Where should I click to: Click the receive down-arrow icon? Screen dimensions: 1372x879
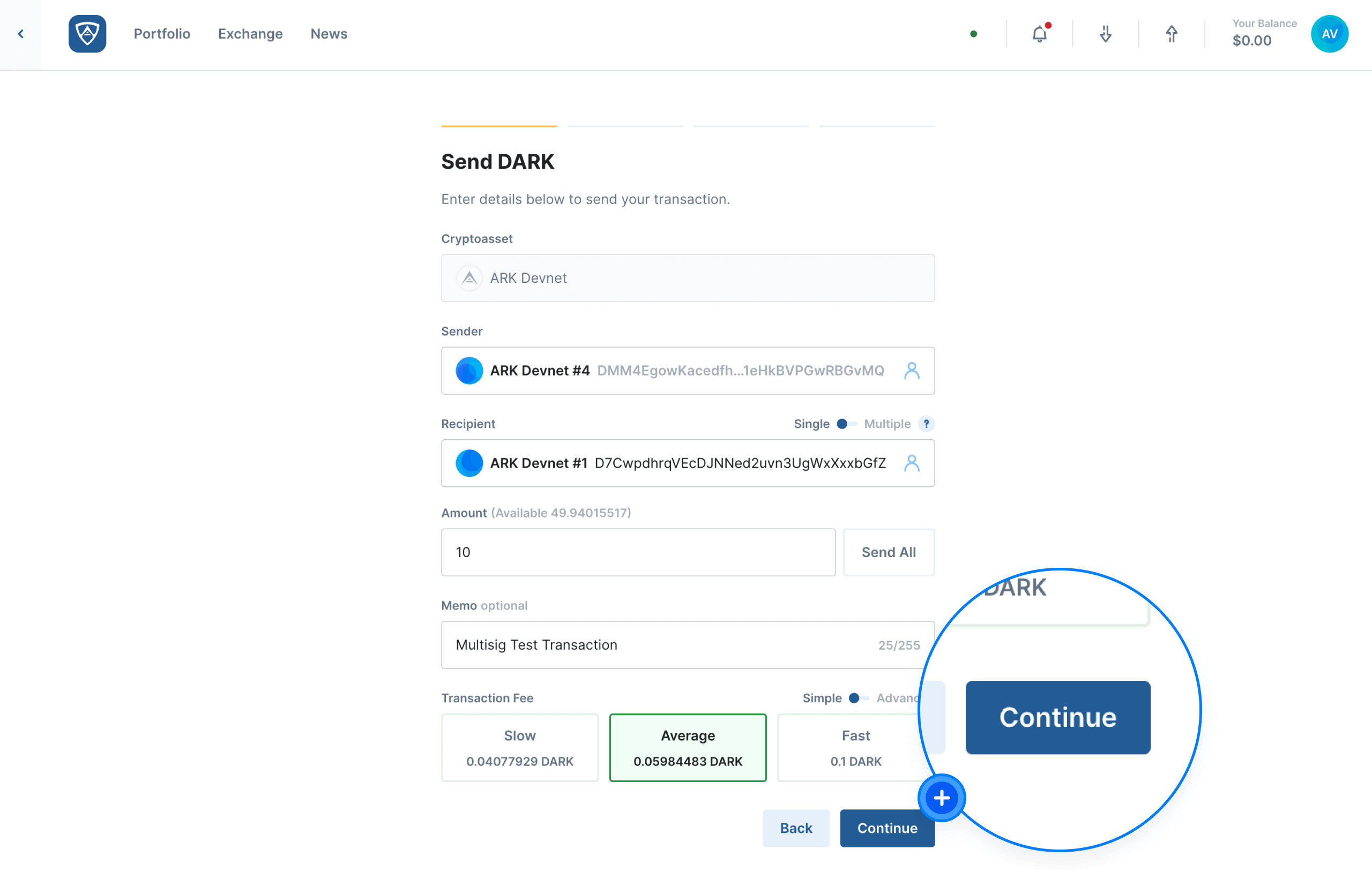click(x=1105, y=34)
